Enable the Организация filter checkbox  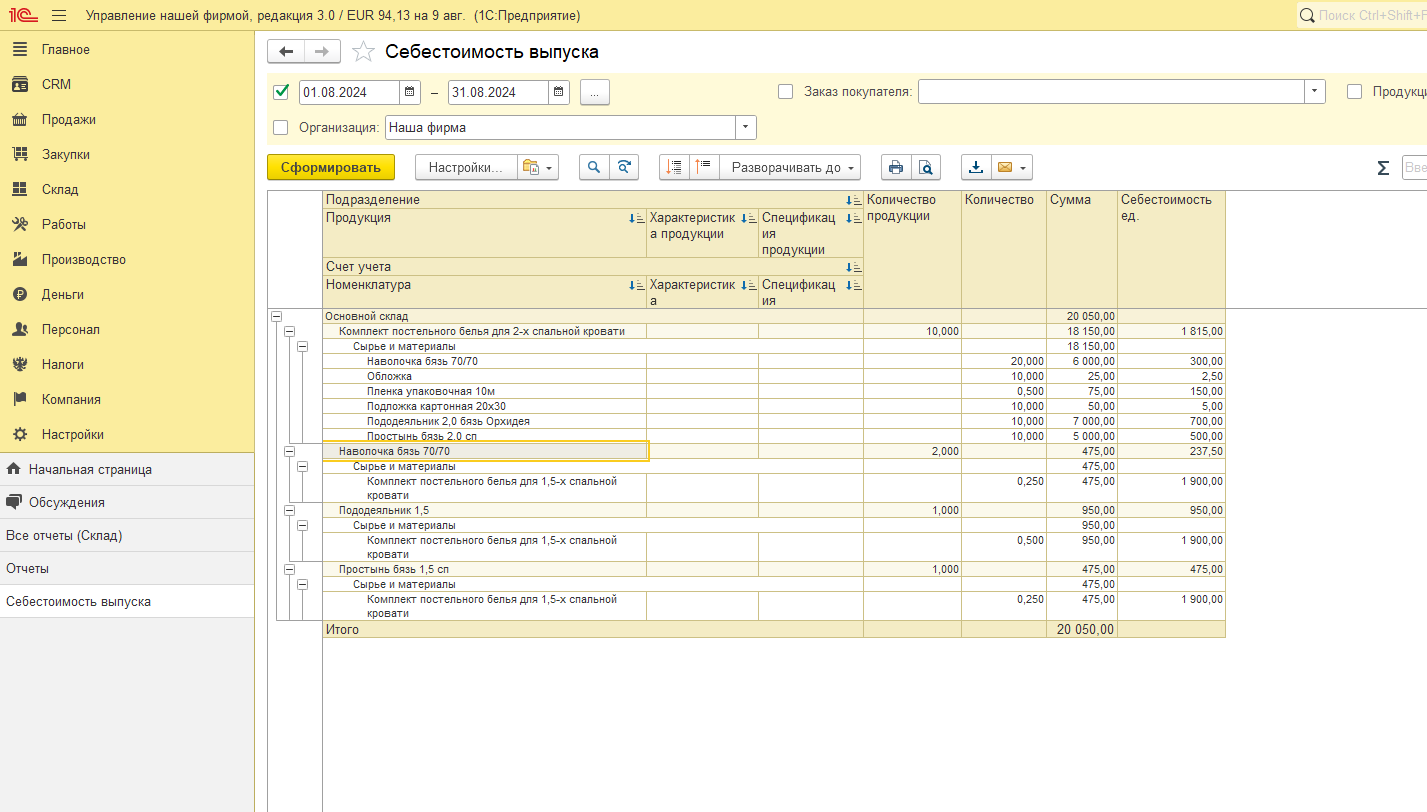(281, 128)
